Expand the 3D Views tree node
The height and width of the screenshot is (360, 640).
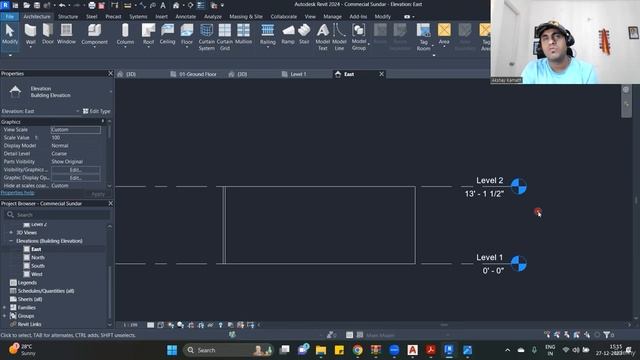point(11,233)
